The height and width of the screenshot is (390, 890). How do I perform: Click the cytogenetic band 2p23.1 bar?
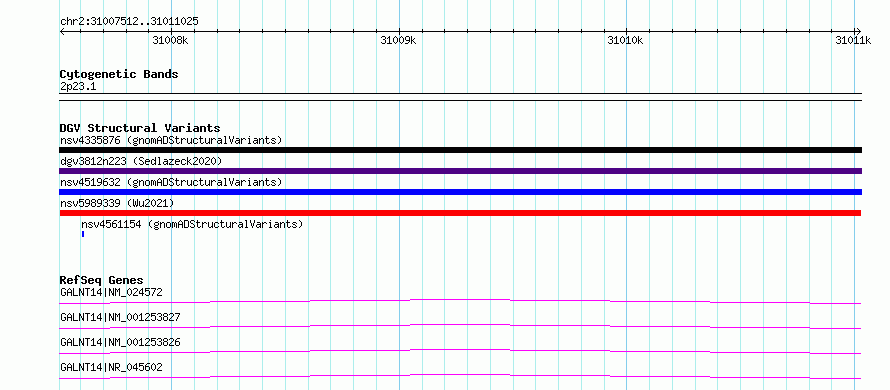tap(460, 97)
